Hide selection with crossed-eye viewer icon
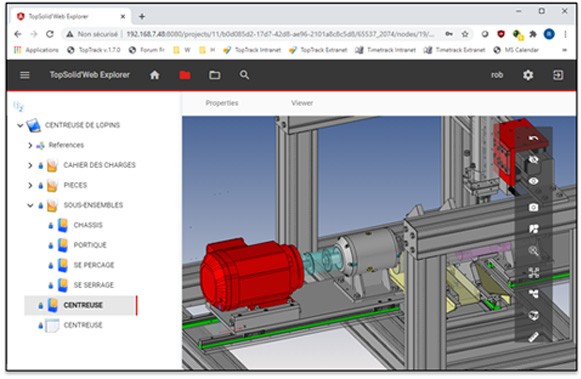The image size is (581, 379). coord(534,160)
